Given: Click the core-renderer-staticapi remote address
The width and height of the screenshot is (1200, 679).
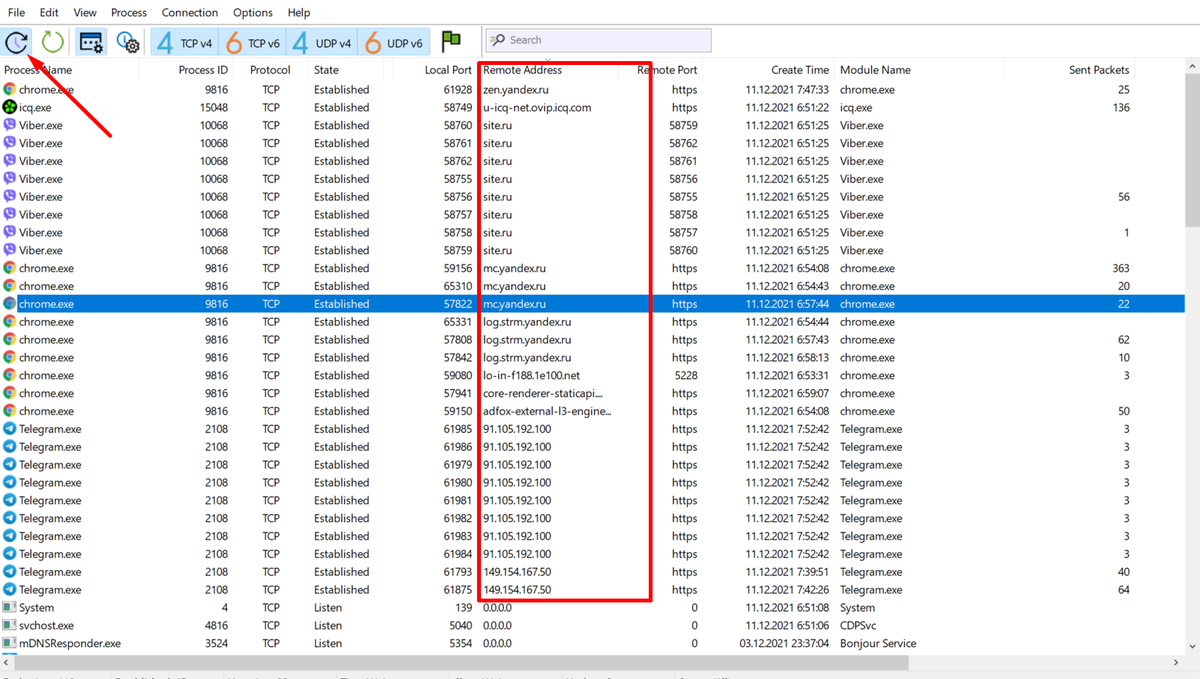Looking at the screenshot, I should [543, 393].
